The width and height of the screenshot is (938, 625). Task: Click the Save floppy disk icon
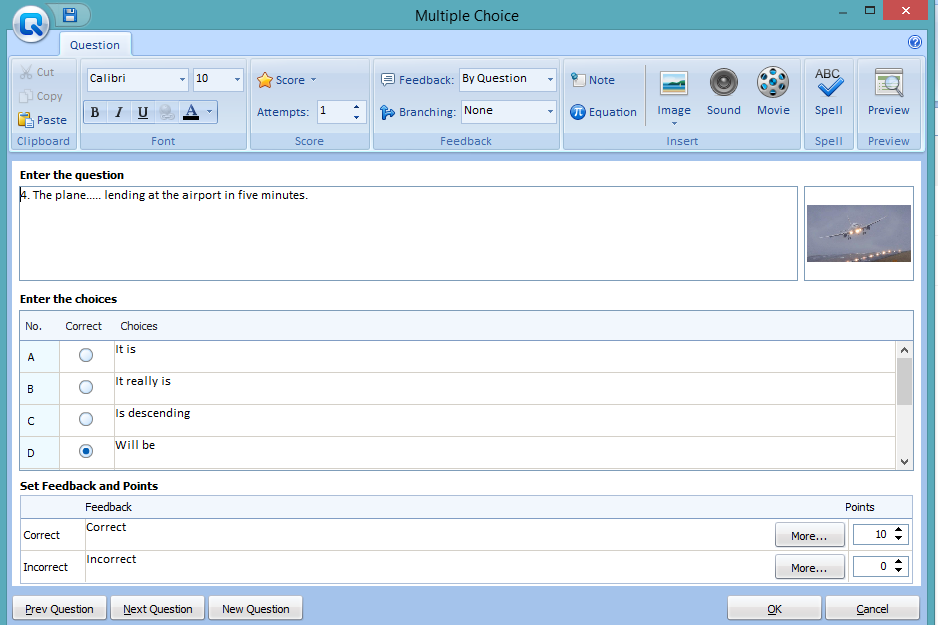tap(70, 15)
